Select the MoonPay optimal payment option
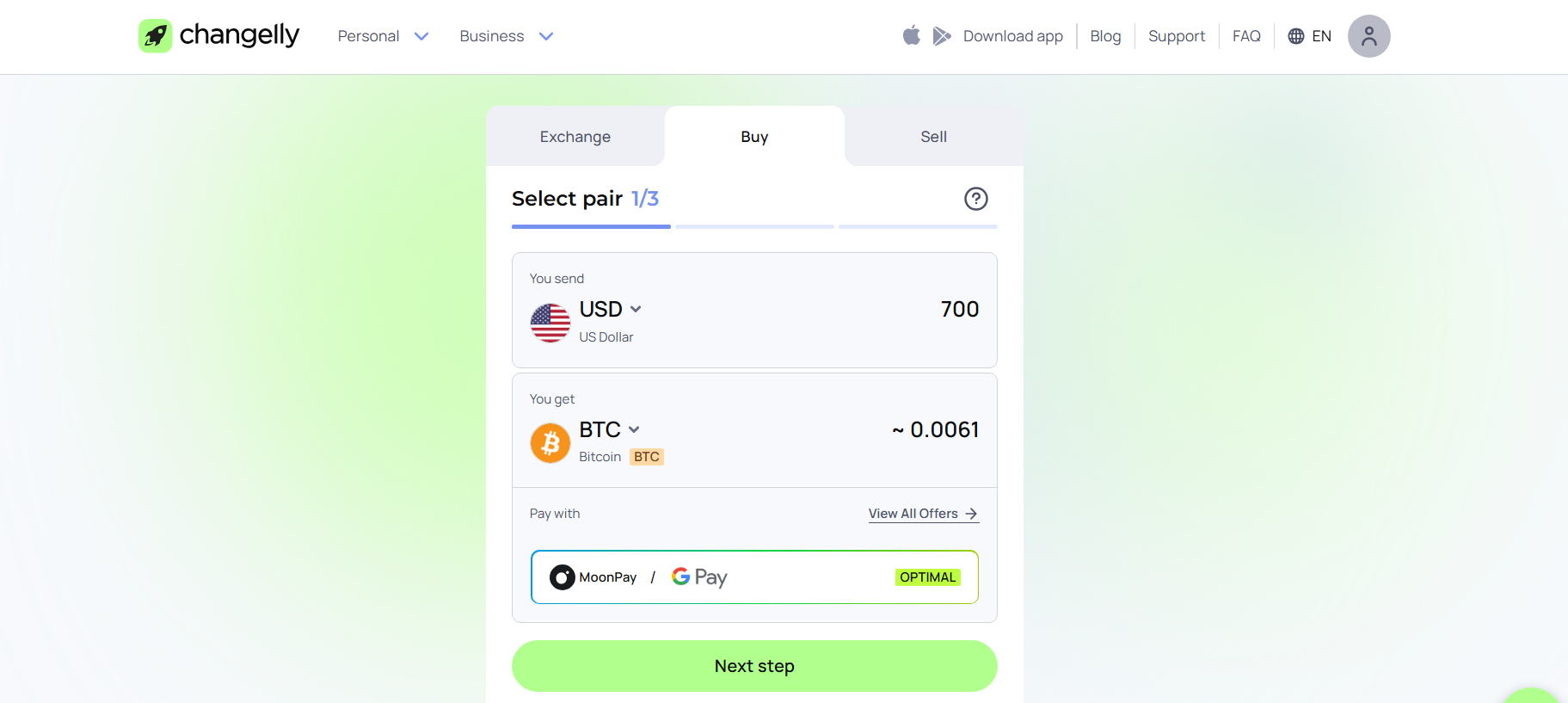Viewport: 1568px width, 703px height. point(754,577)
